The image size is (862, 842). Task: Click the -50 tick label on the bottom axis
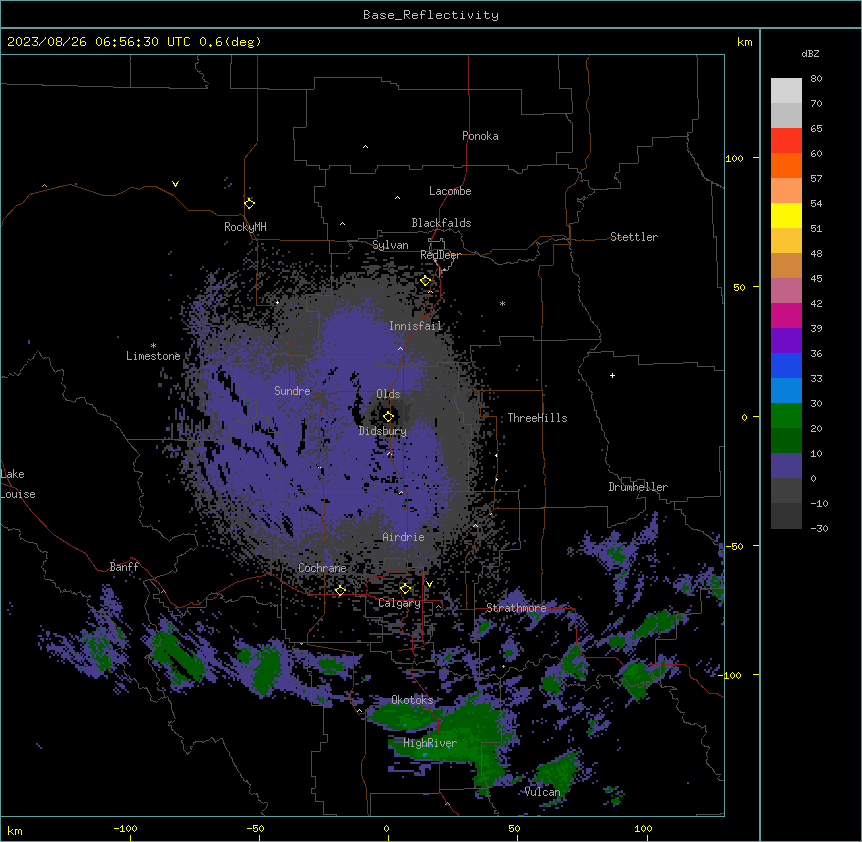[255, 828]
